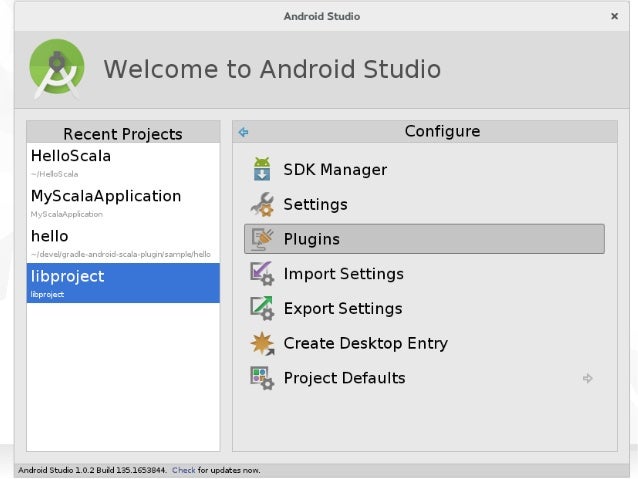Open Settings from Configure list
Screen dimensions: 638x479
[x=424, y=204]
